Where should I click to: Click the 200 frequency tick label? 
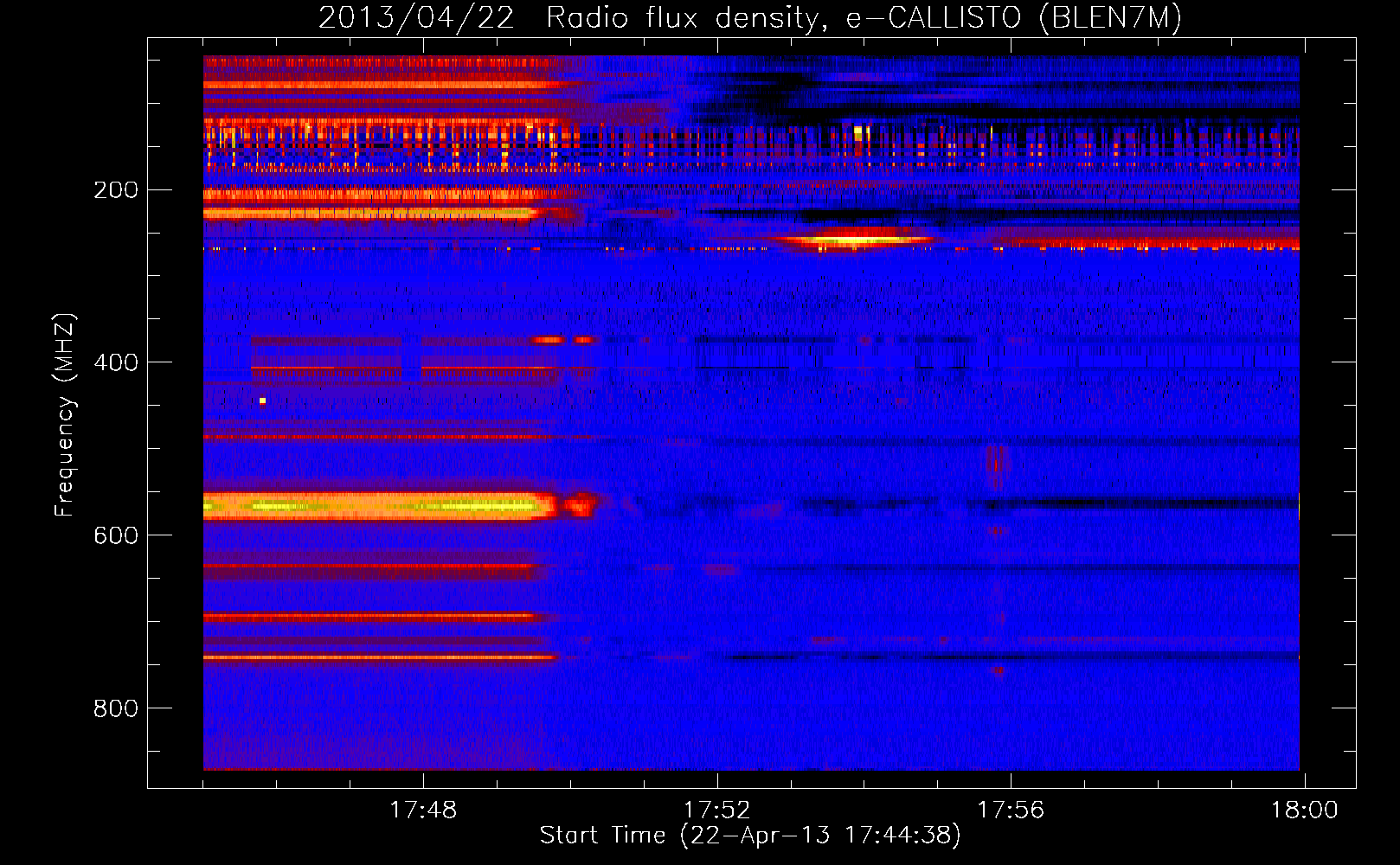click(x=116, y=189)
